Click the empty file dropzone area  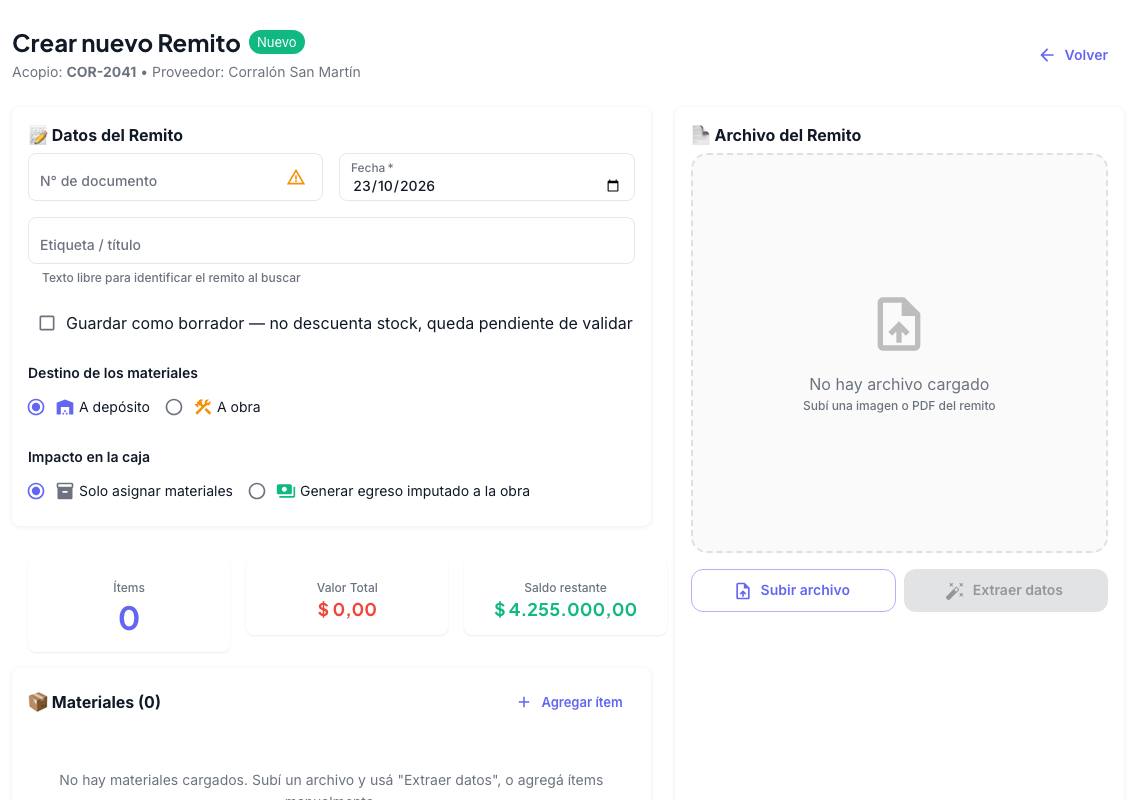tap(899, 353)
